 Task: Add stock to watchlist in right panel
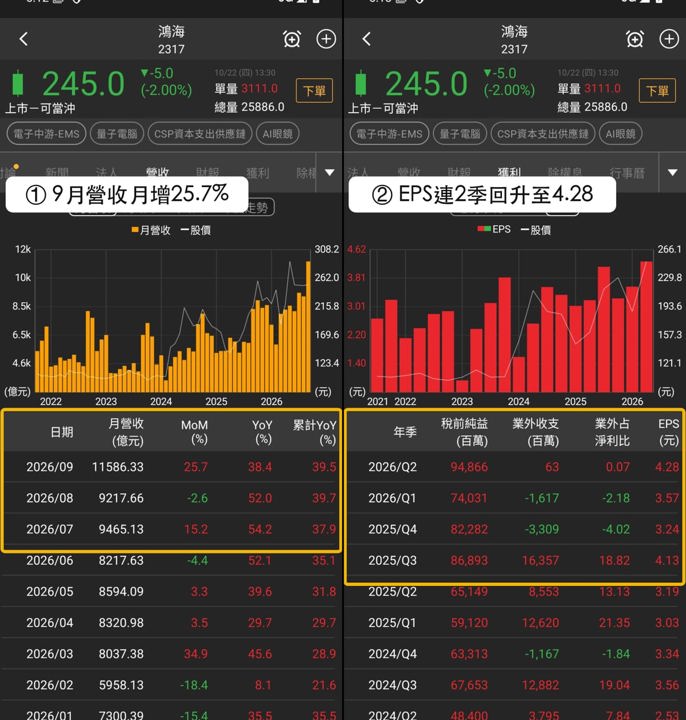(669, 39)
